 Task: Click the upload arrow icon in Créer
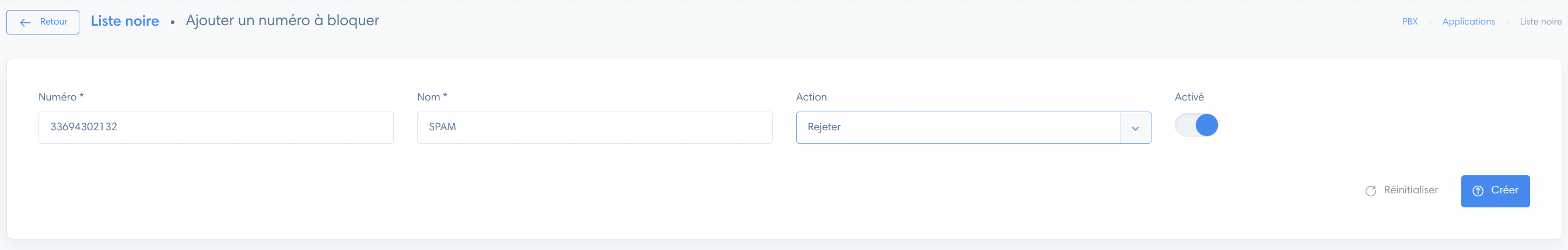pos(1478,191)
